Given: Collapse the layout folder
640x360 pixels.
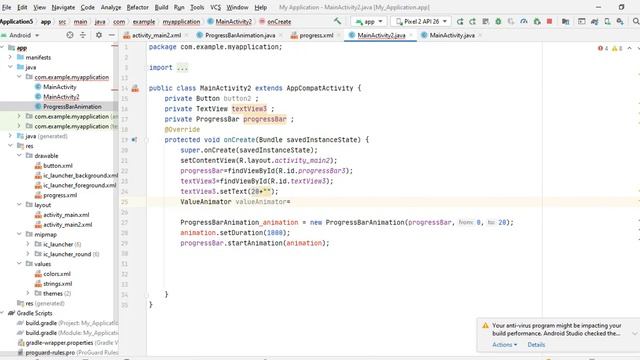Looking at the screenshot, I should tap(19, 204).
